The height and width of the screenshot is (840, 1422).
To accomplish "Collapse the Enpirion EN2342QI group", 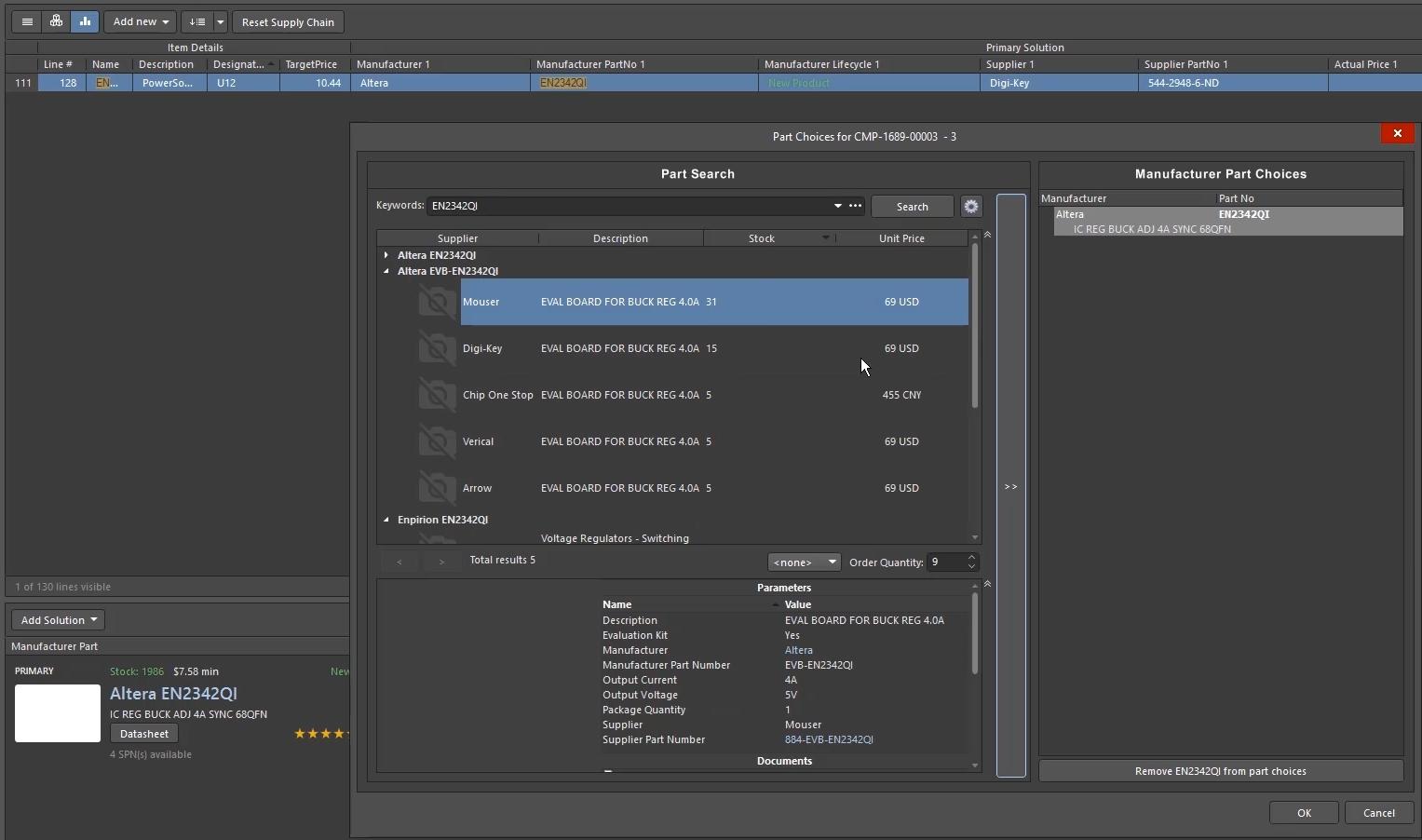I will point(386,520).
